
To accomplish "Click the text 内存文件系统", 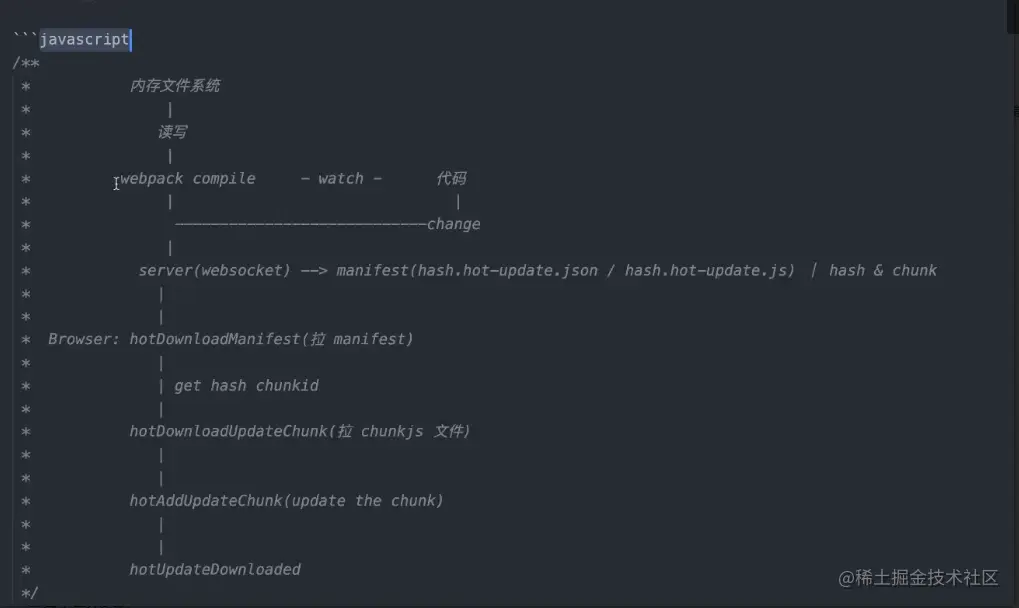I will tap(175, 86).
